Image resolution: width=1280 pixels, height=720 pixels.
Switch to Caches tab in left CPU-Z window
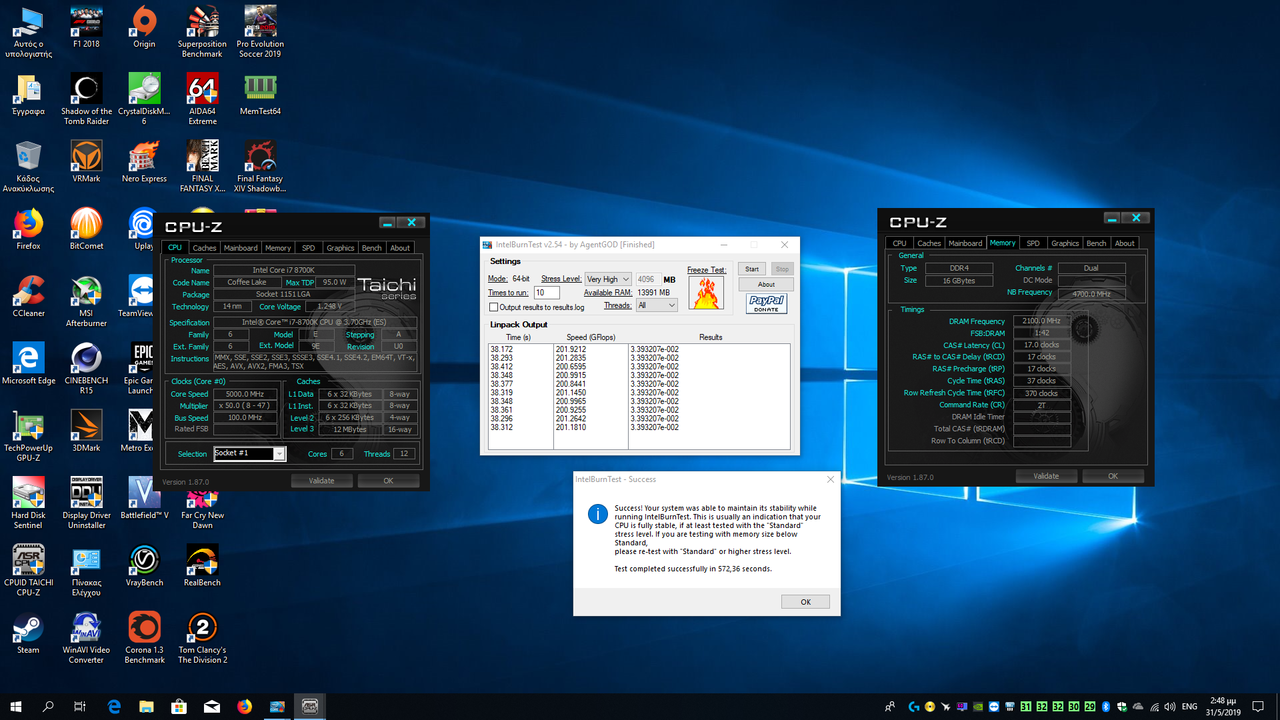(x=204, y=248)
